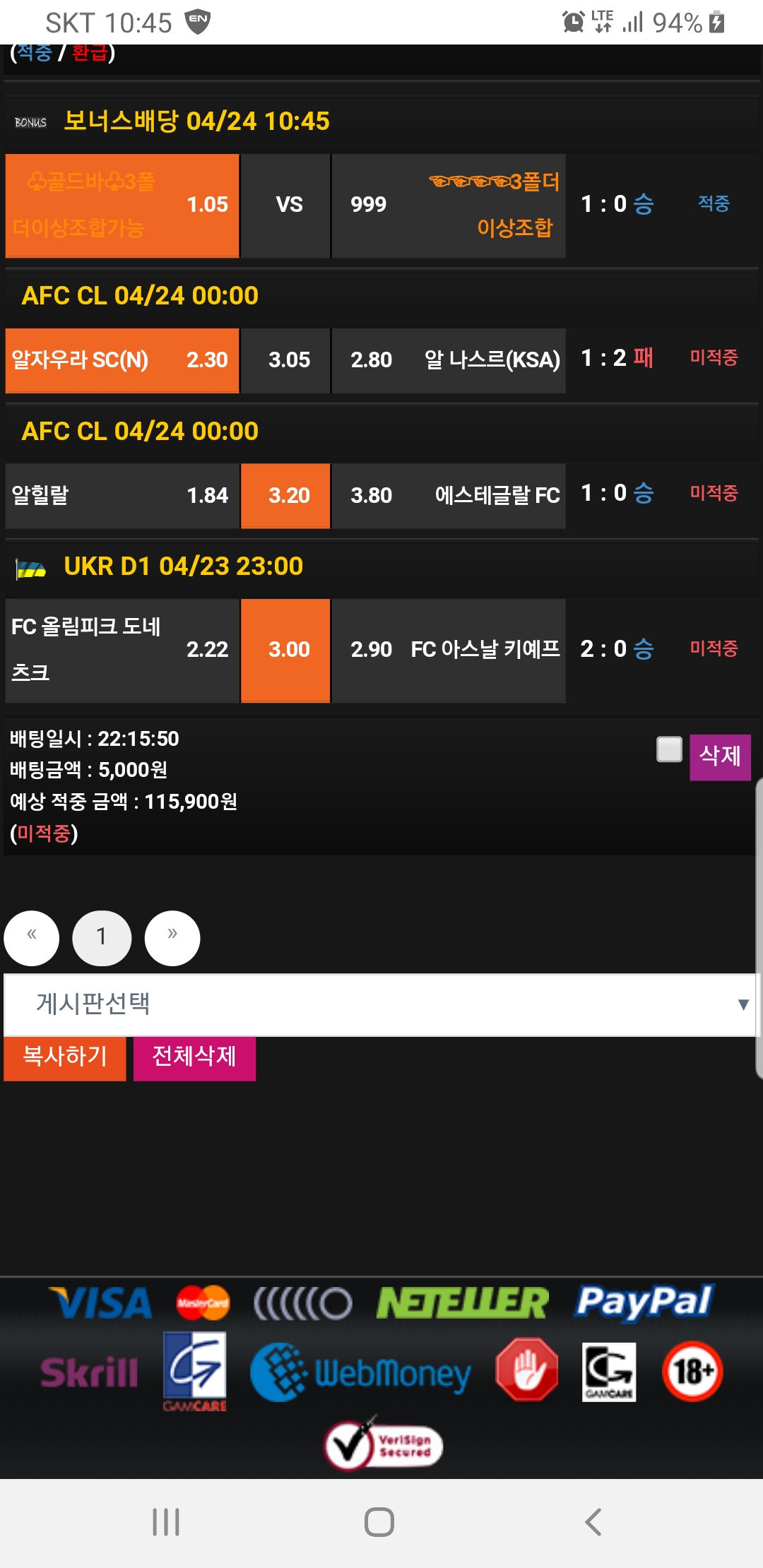Select page 1 in pagination
Image resolution: width=763 pixels, height=1568 pixels.
pos(102,938)
